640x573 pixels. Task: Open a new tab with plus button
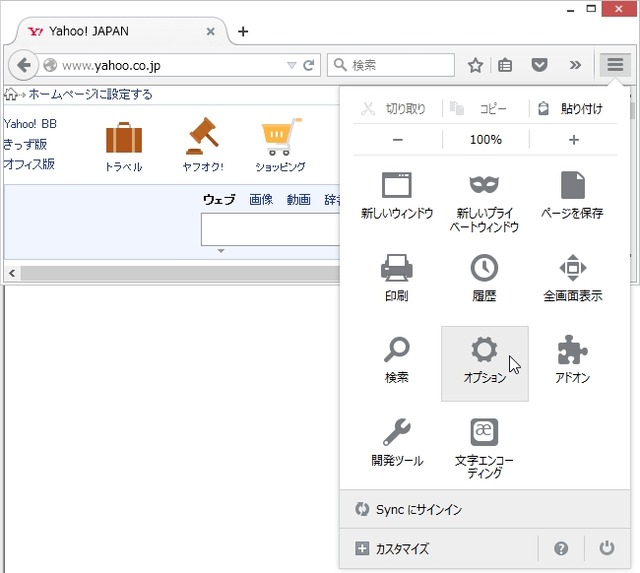[x=243, y=31]
